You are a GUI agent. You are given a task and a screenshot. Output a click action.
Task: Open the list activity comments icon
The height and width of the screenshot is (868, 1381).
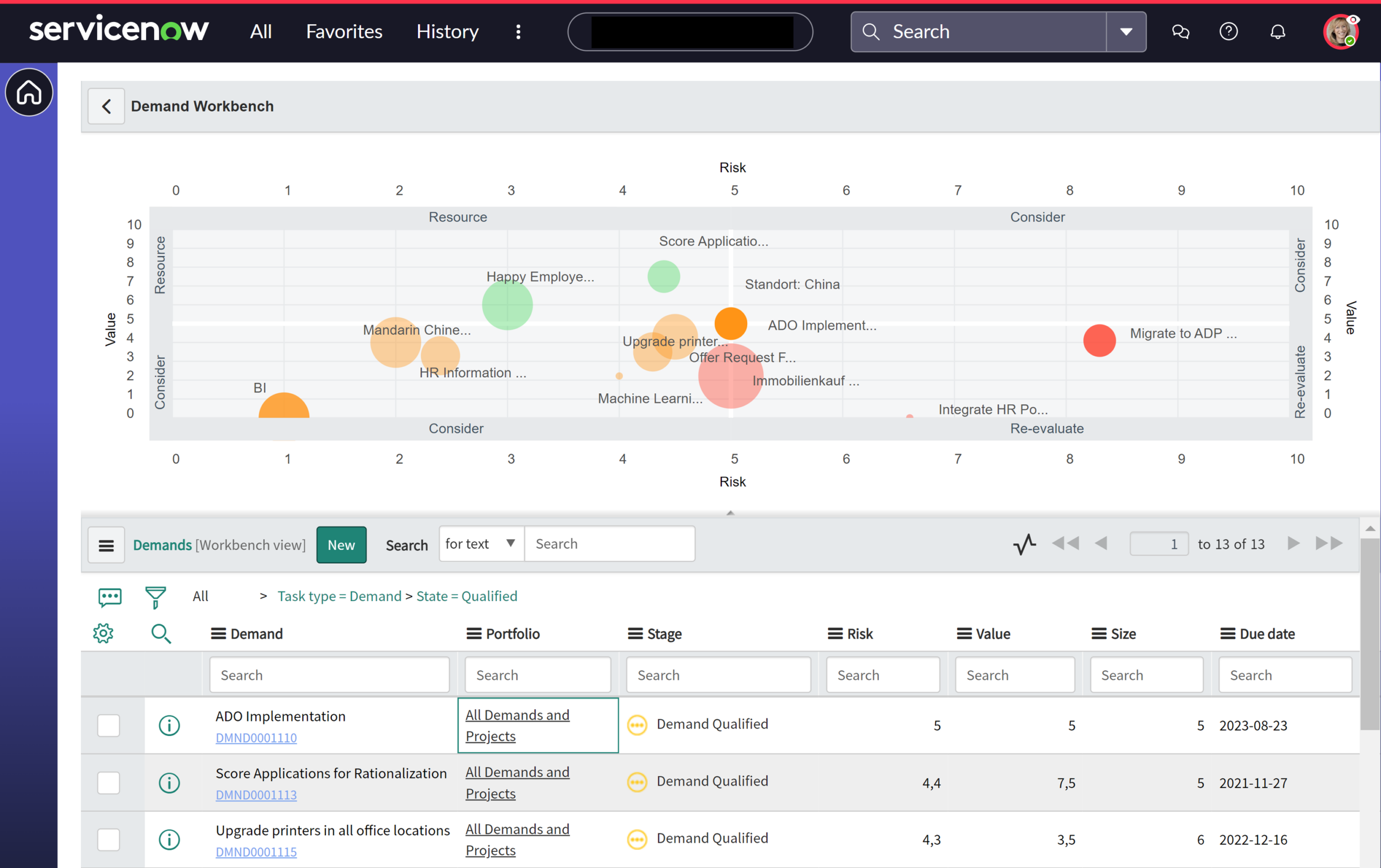click(110, 597)
